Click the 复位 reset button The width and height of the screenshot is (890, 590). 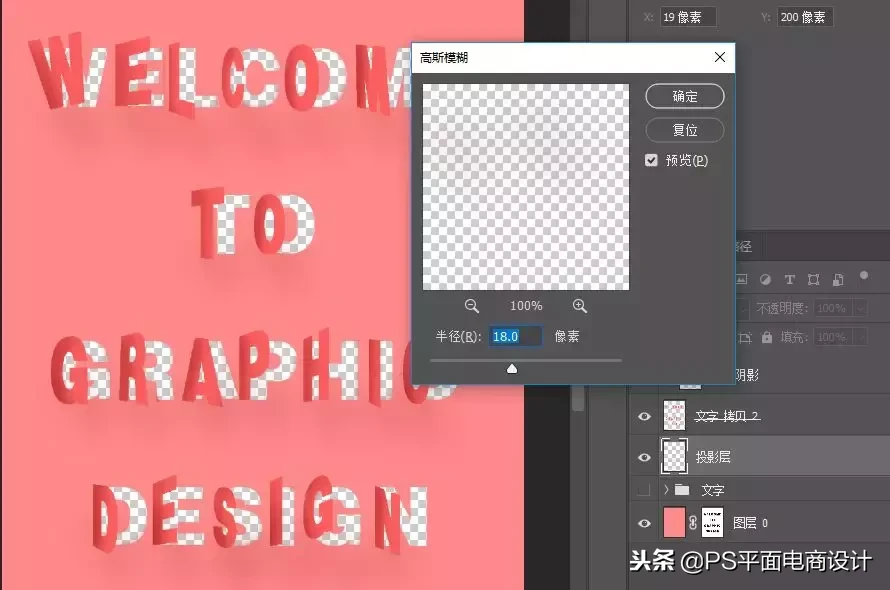coord(685,130)
